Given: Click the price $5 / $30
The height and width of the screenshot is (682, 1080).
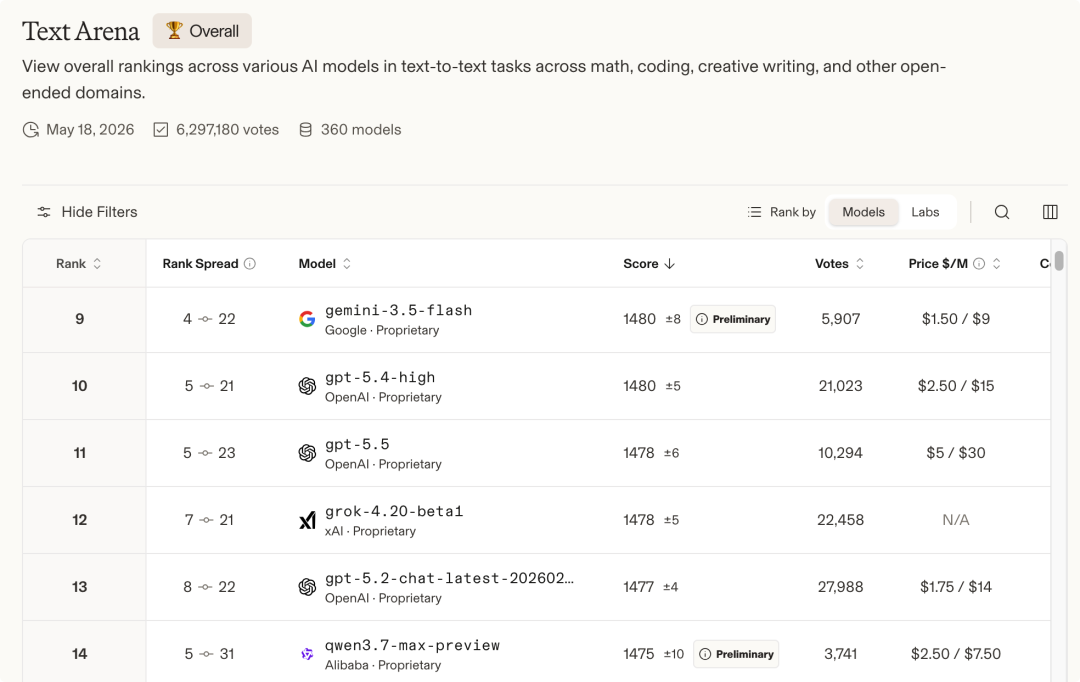Looking at the screenshot, I should click(x=955, y=453).
